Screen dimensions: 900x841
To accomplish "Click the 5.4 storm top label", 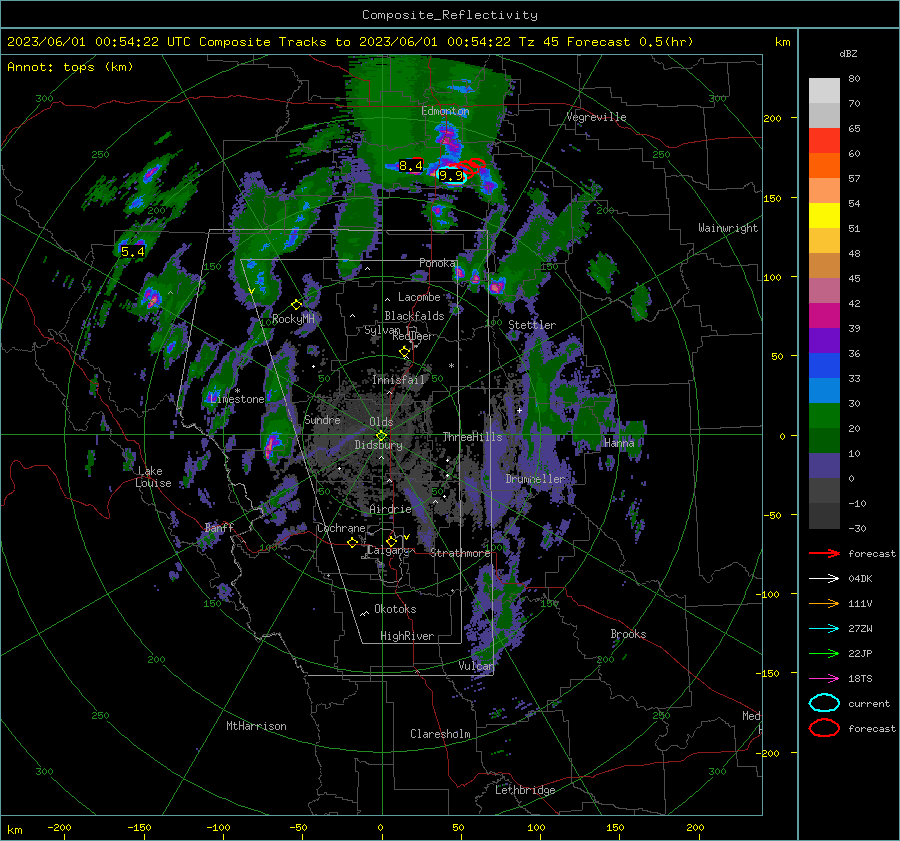I will pos(133,251).
